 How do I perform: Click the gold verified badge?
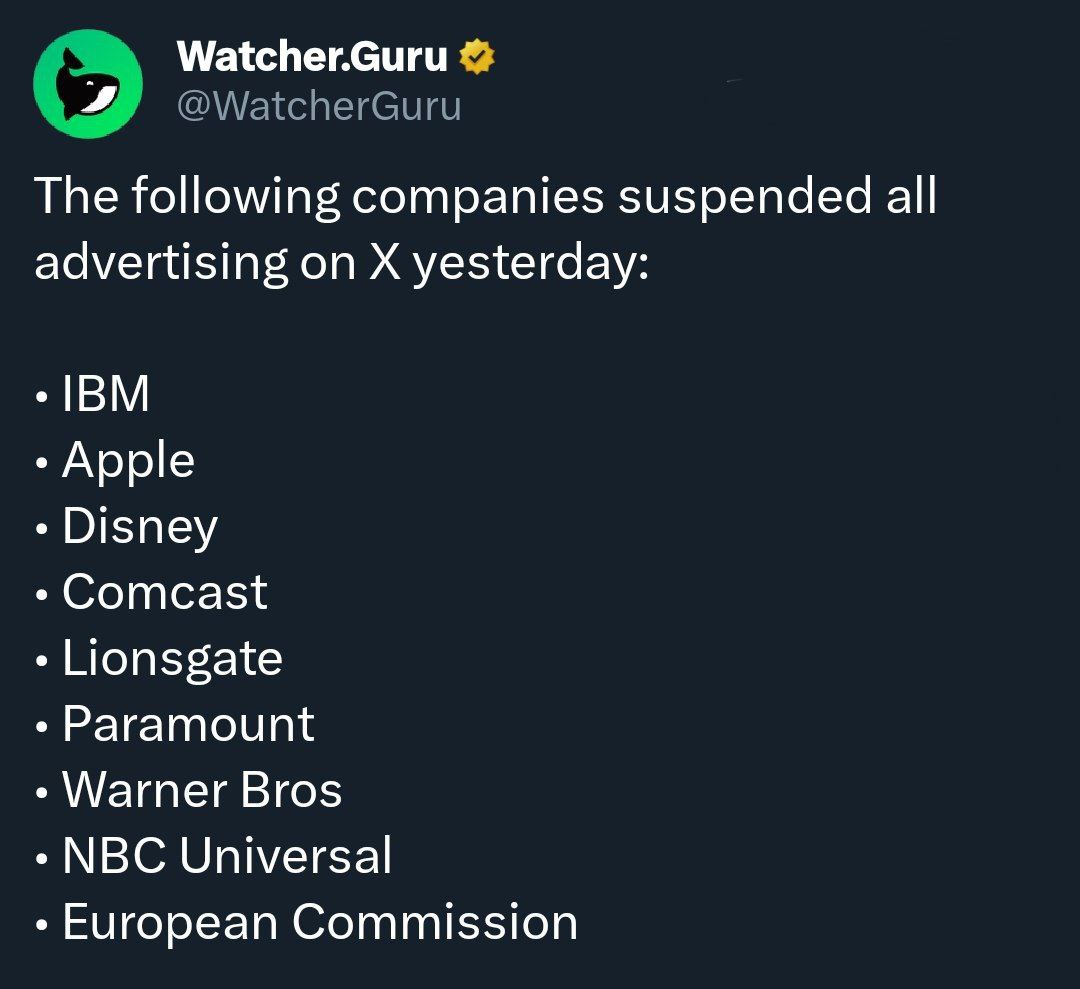click(x=477, y=59)
